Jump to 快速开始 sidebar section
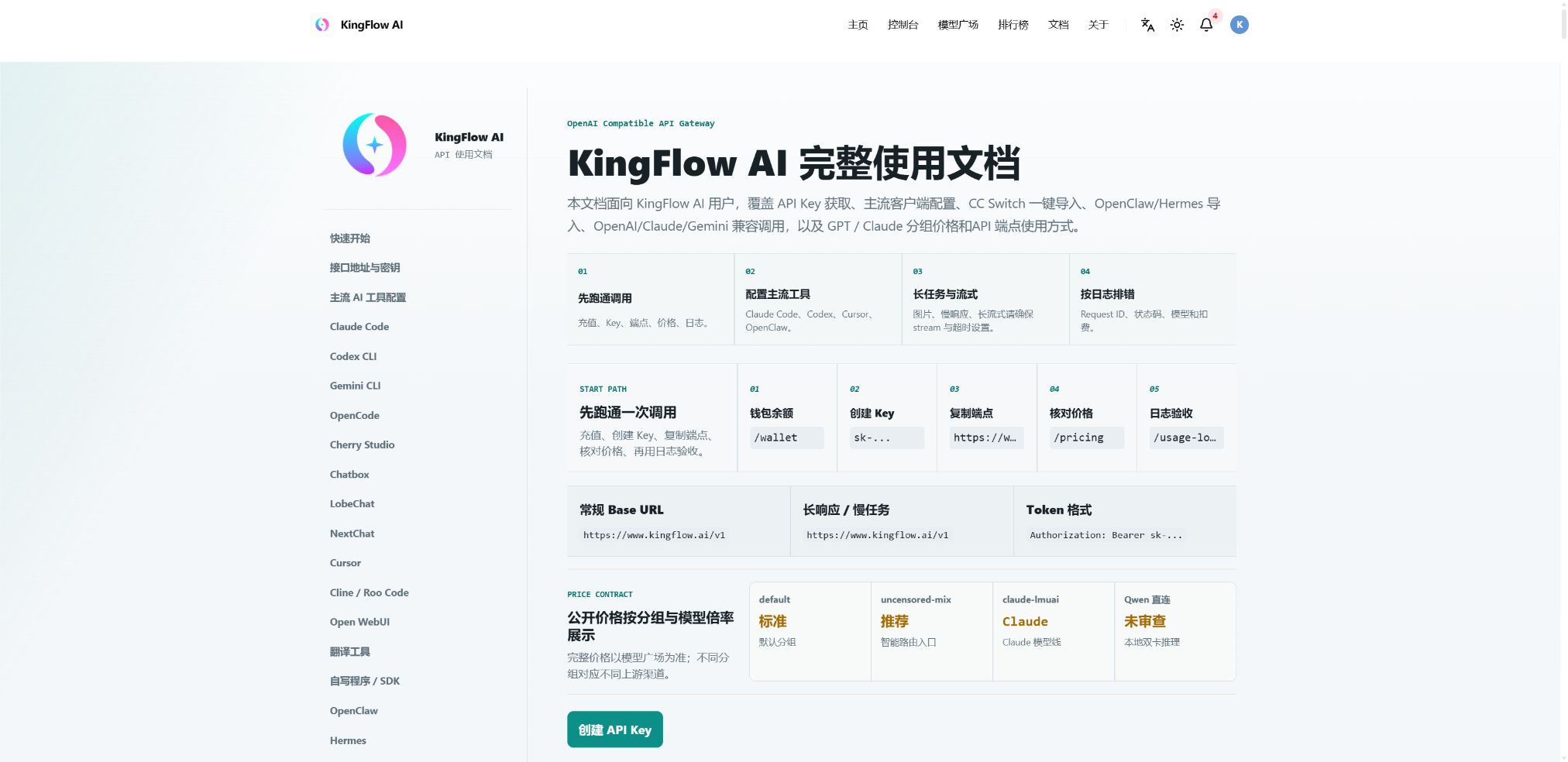 pyautogui.click(x=350, y=239)
